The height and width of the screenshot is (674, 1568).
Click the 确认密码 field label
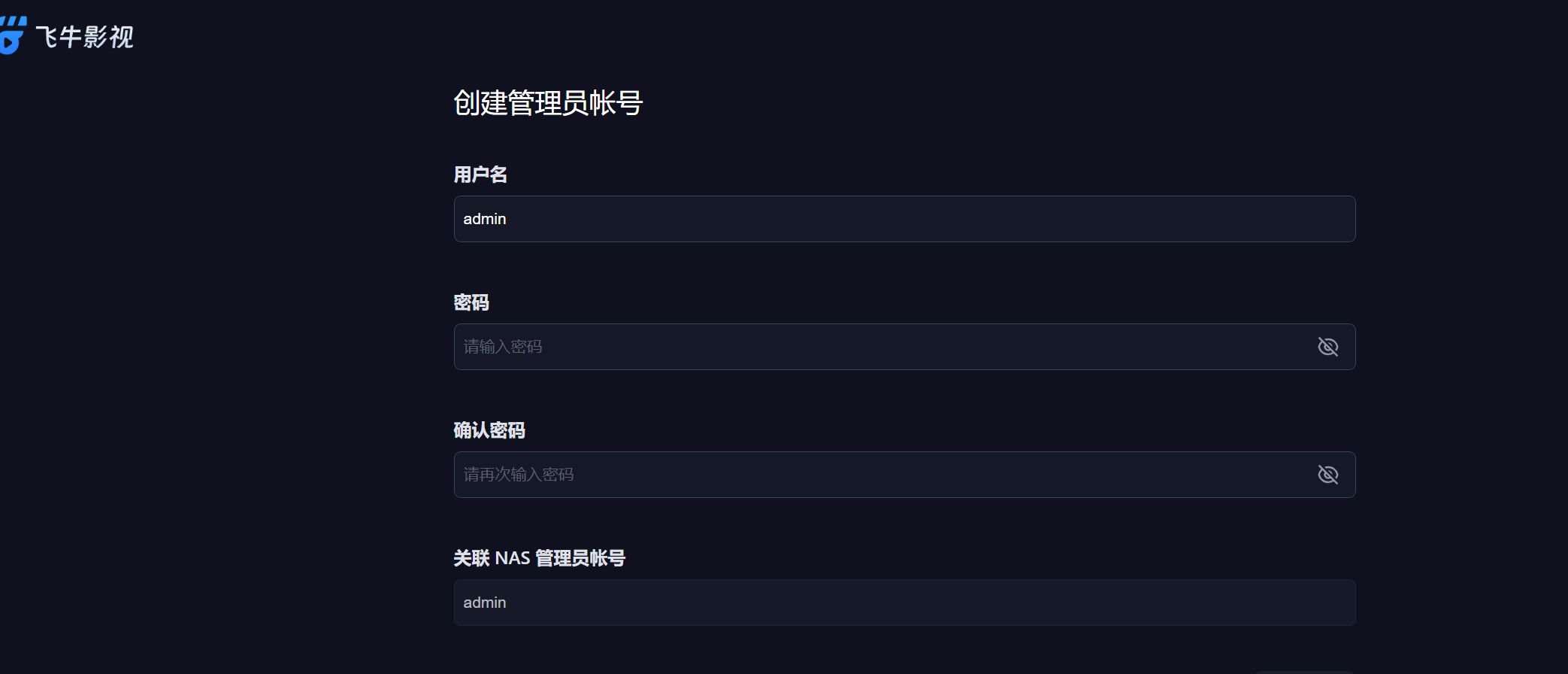point(489,430)
